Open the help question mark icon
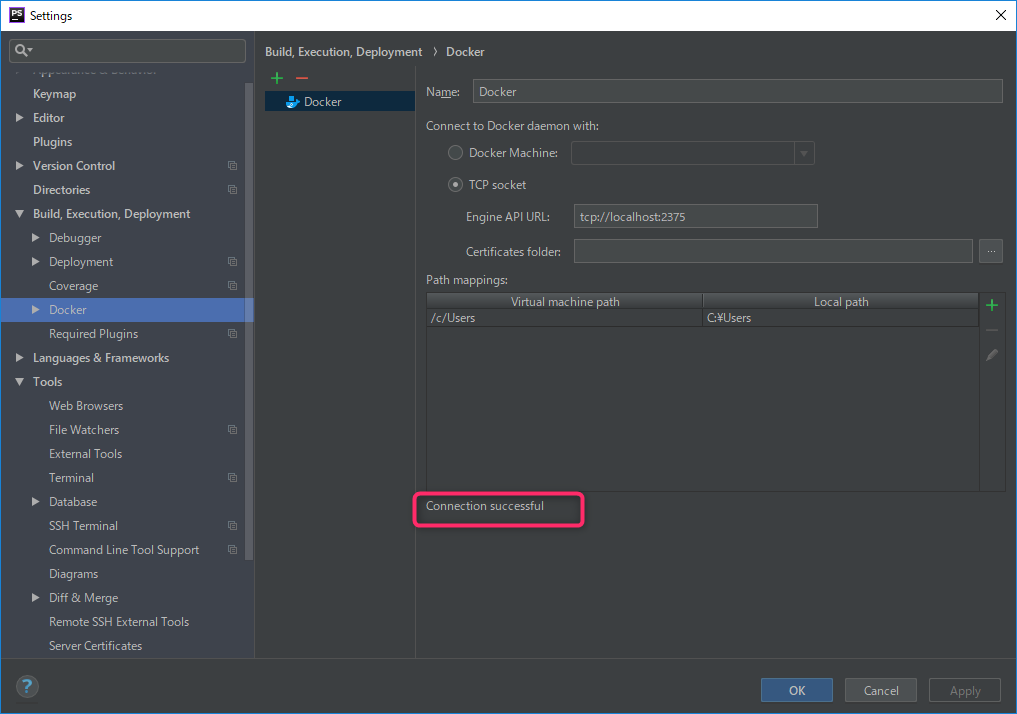 [x=27, y=687]
